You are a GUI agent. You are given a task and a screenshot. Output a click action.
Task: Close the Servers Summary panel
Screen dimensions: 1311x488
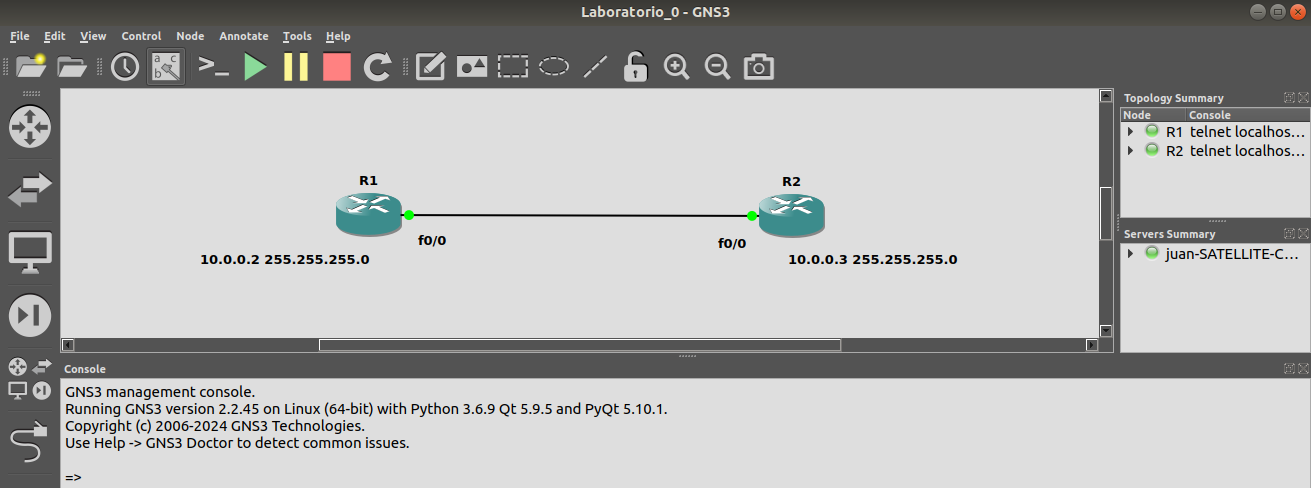point(1303,233)
